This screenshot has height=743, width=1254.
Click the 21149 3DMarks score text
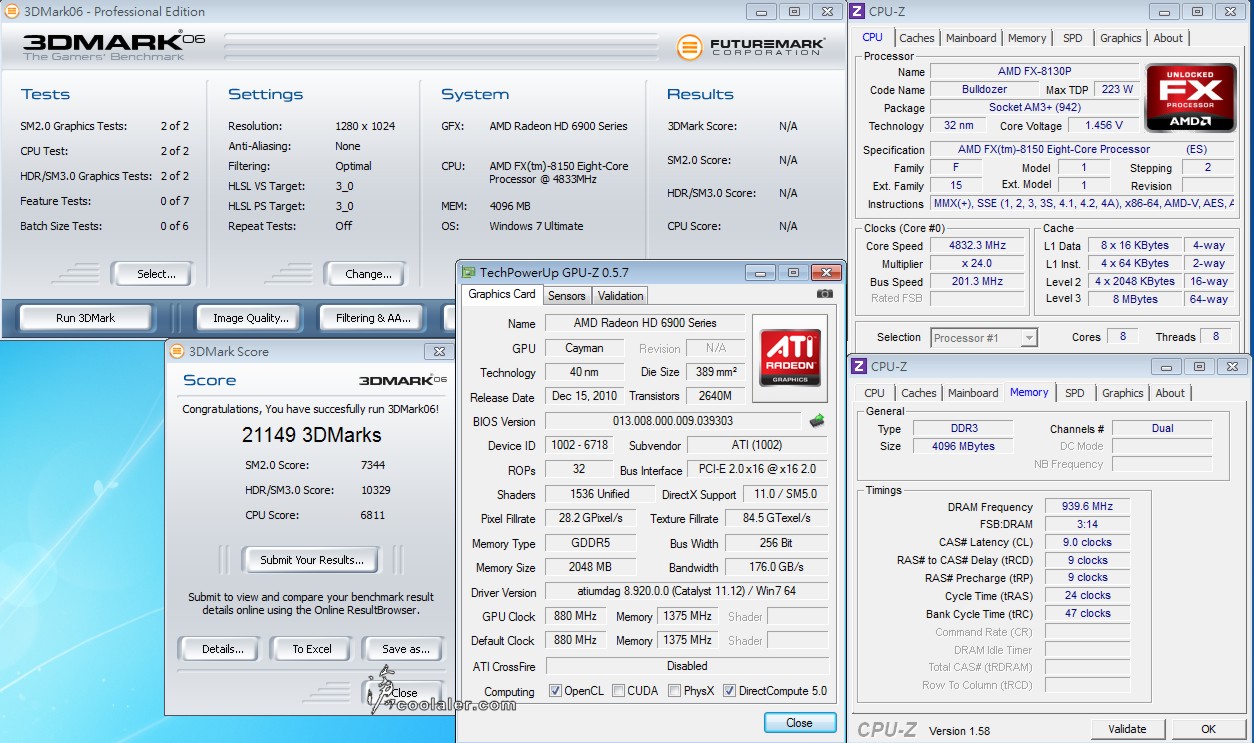(311, 435)
